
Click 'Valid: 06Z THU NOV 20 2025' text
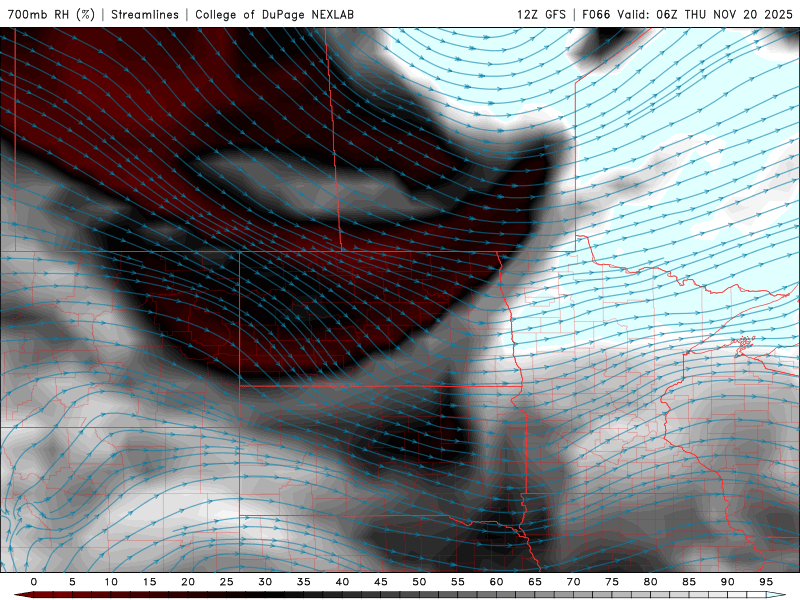click(x=705, y=14)
